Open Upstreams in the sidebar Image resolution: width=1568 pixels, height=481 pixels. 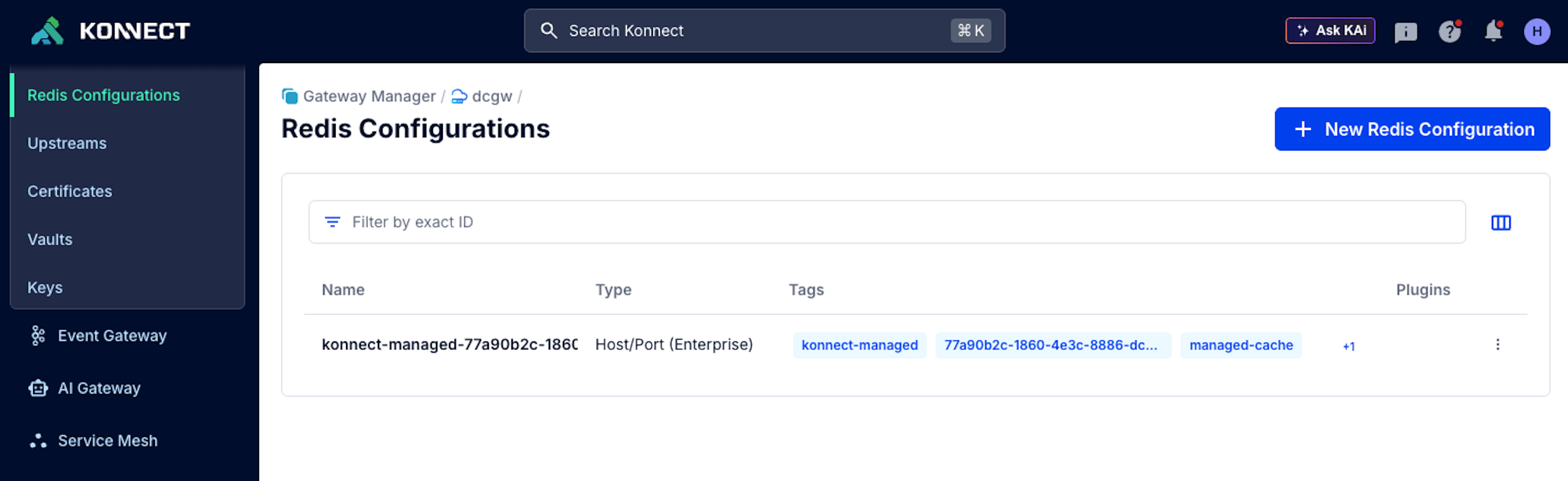click(67, 143)
